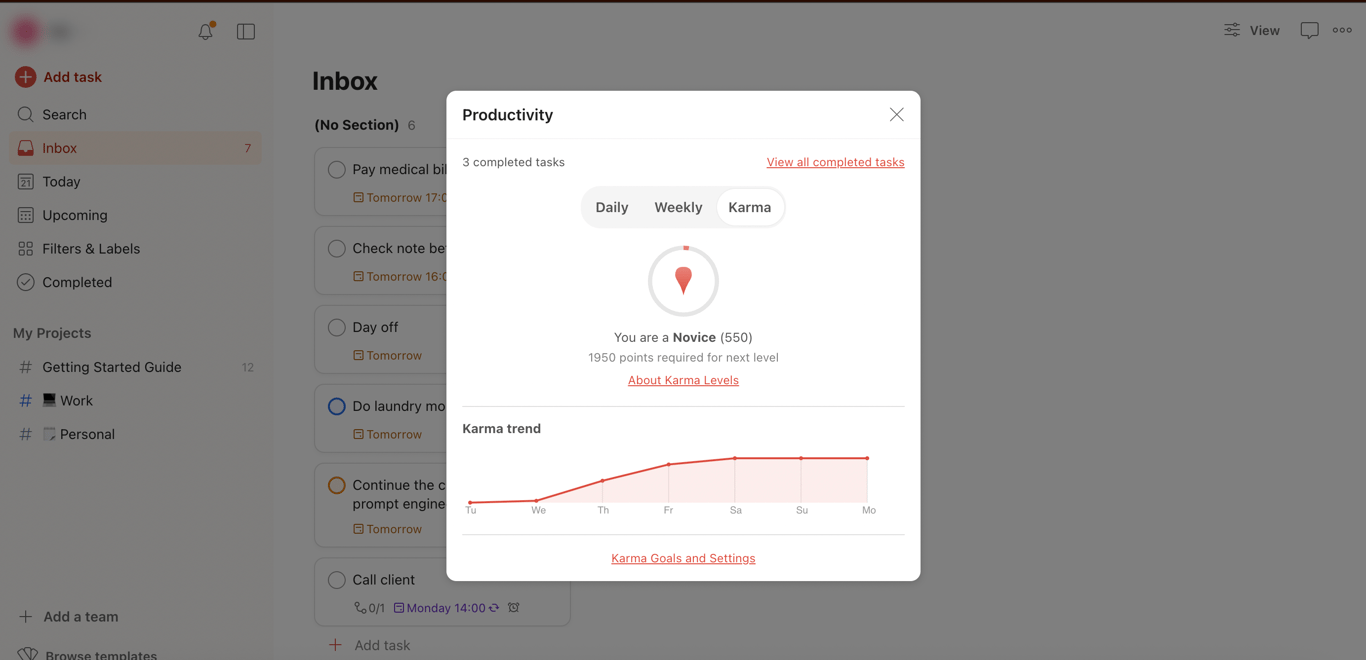
Task: Toggle the sidebar panel icon
Action: (246, 32)
